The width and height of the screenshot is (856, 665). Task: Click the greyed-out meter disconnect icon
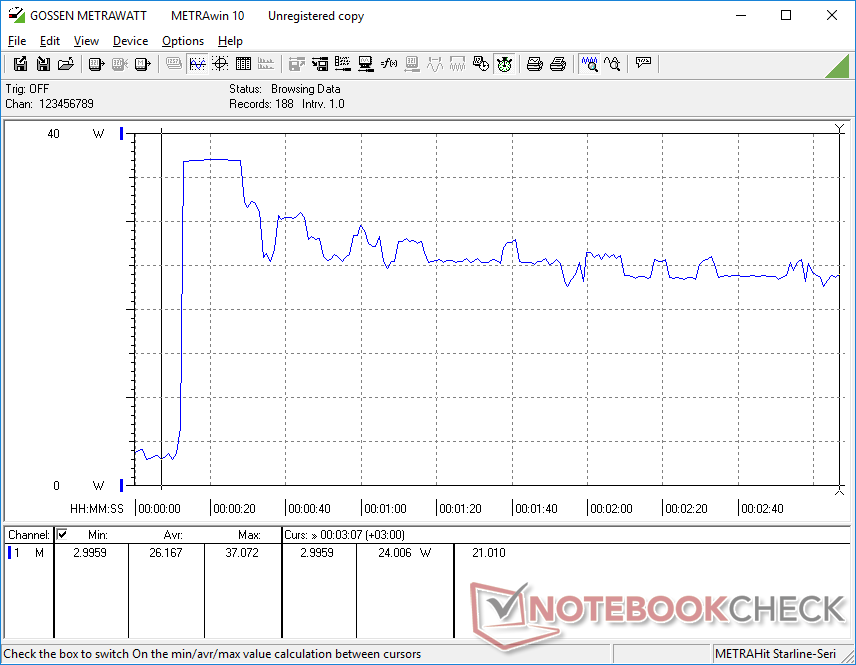[120, 64]
